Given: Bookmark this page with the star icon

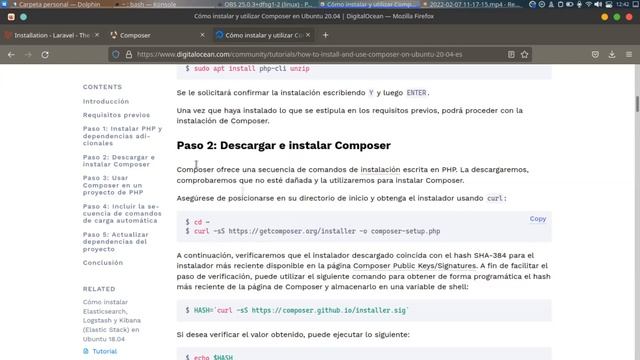Looking at the screenshot, I should click(x=524, y=54).
